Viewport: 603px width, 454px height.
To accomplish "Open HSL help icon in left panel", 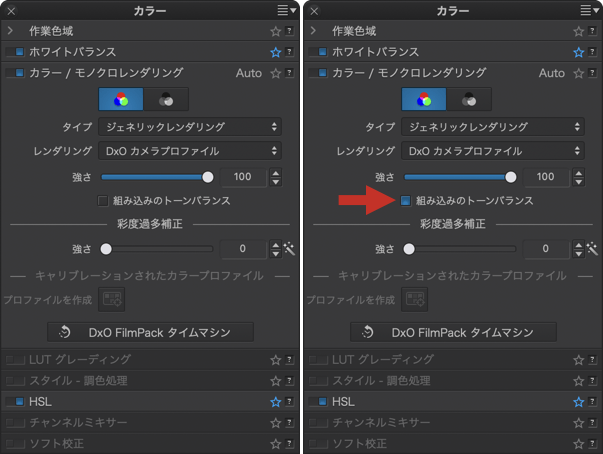I will pos(290,402).
